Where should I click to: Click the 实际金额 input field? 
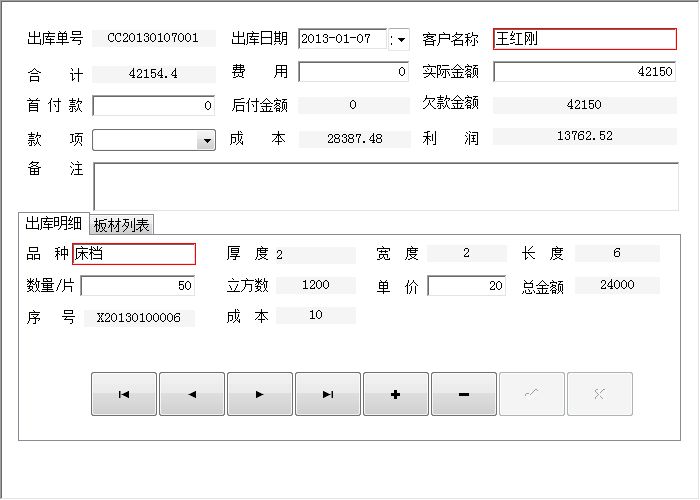coord(585,73)
